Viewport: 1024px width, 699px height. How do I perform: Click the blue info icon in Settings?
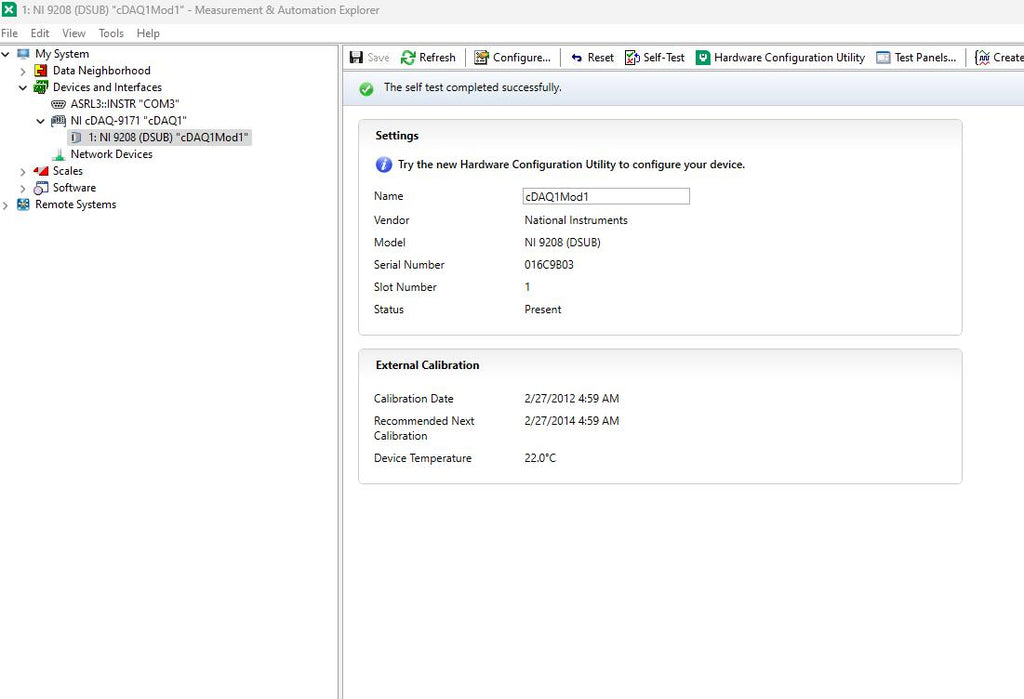383,165
